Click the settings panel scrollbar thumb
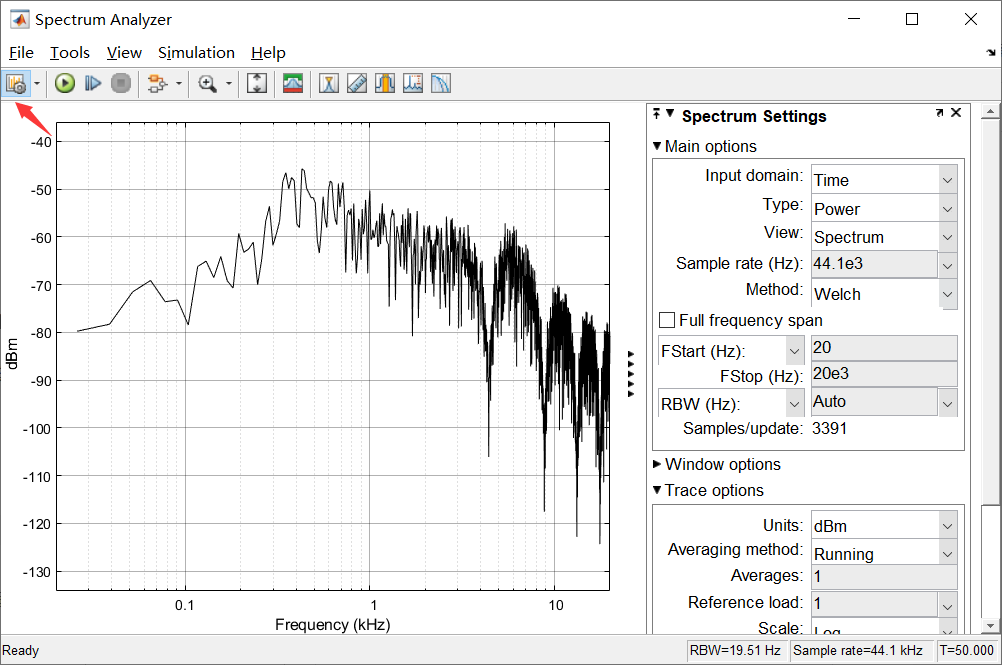 click(x=990, y=311)
